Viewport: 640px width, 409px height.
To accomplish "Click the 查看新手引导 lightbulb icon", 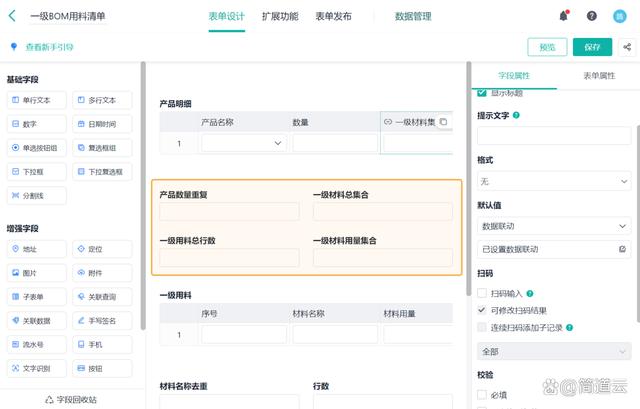I will (14, 47).
